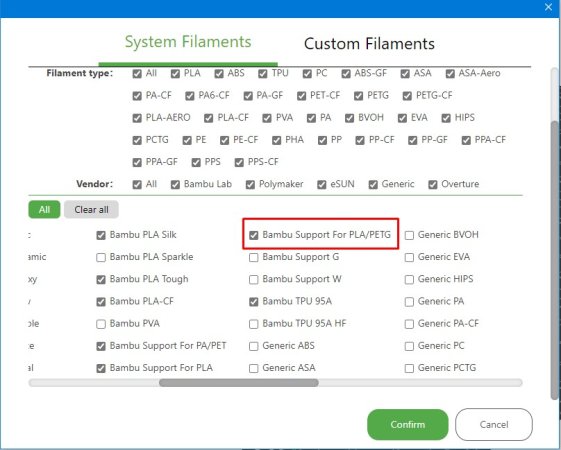
Task: Uncheck the PLA-CF filament type
Action: click(x=209, y=118)
